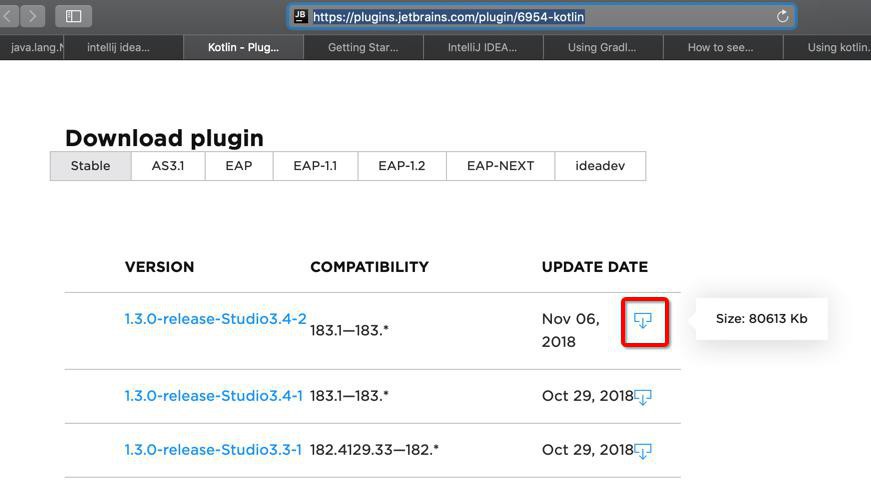871x482 pixels.
Task: Open the Using kotlin browser tab
Action: click(828, 48)
